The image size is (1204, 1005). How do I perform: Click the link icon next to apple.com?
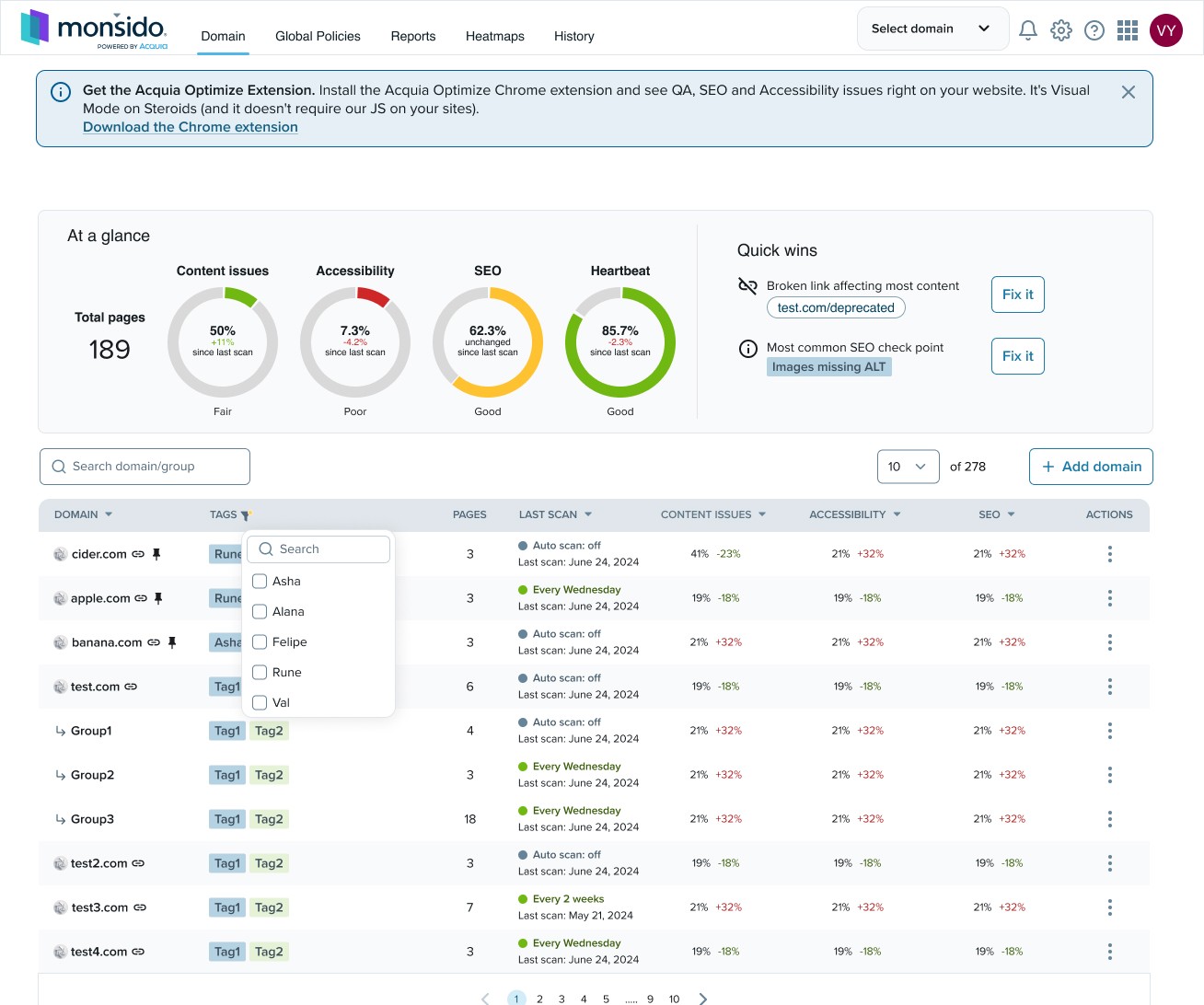(x=141, y=598)
